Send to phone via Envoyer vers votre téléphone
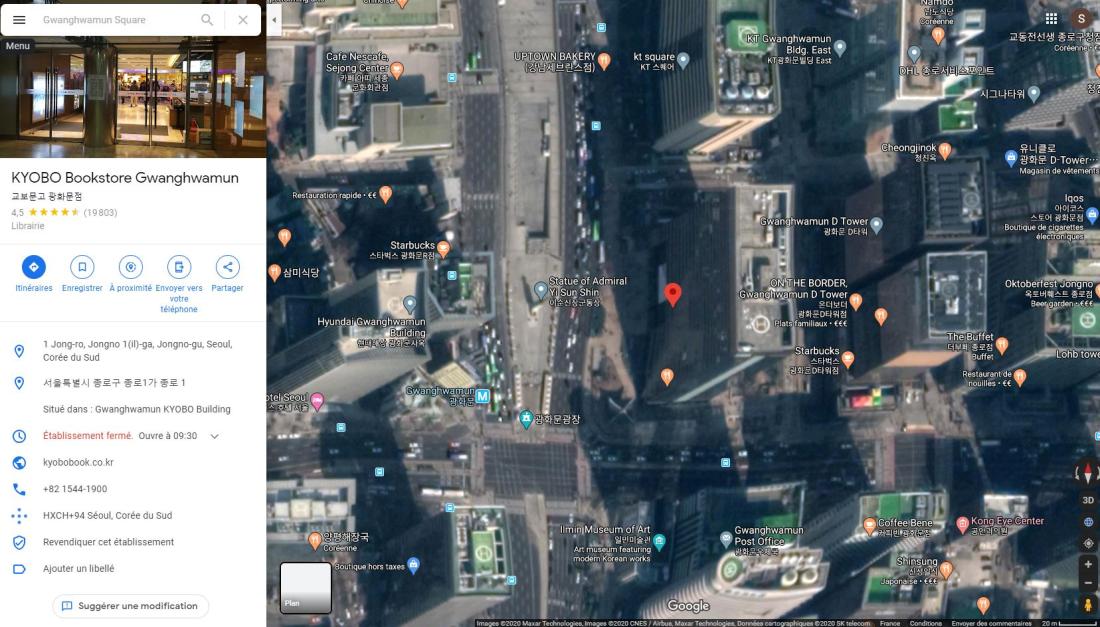Viewport: 1100px width, 627px height. (179, 284)
